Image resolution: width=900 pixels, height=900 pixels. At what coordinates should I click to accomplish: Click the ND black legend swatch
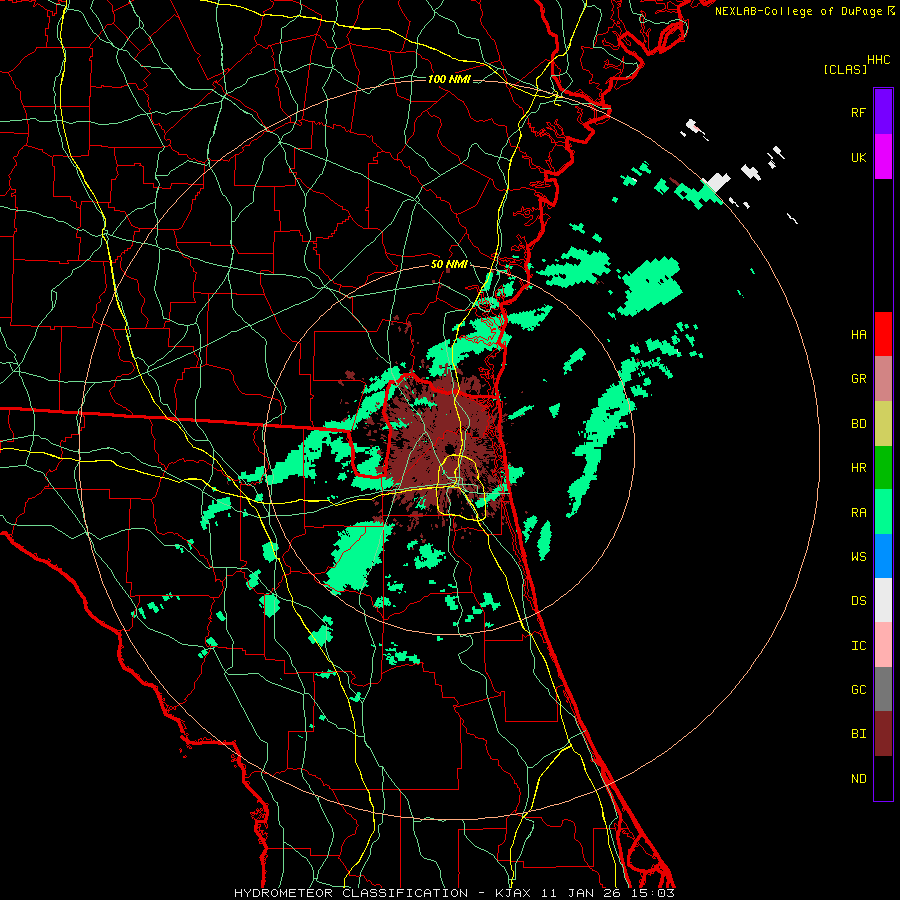pos(883,778)
